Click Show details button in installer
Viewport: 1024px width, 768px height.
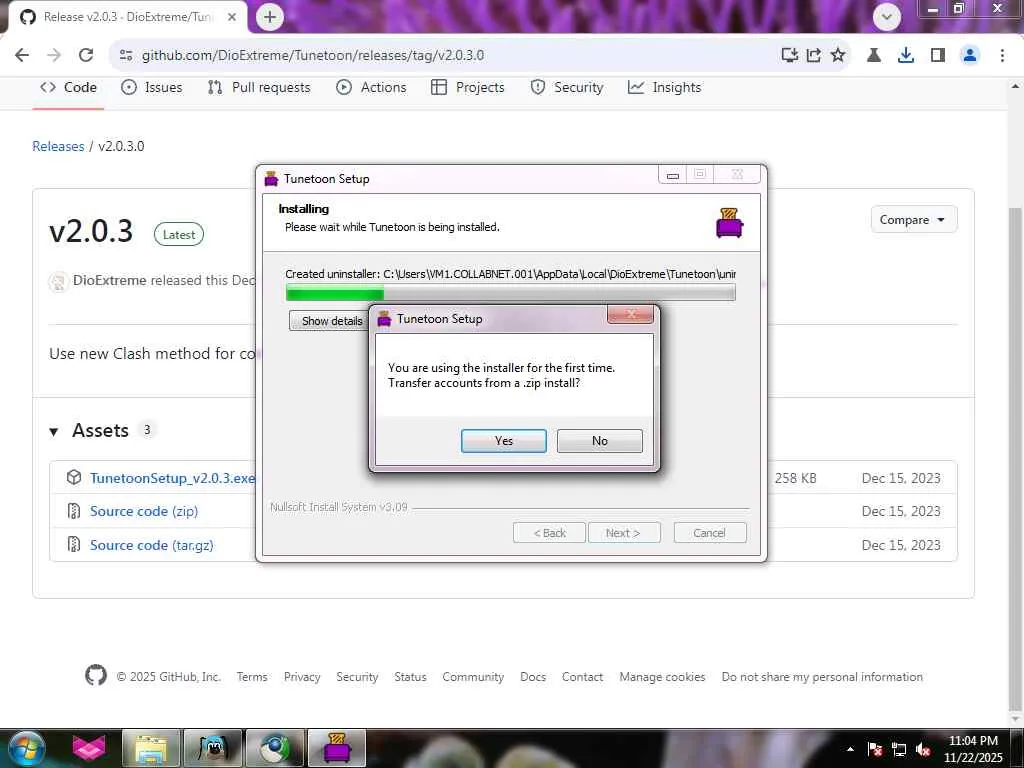330,321
